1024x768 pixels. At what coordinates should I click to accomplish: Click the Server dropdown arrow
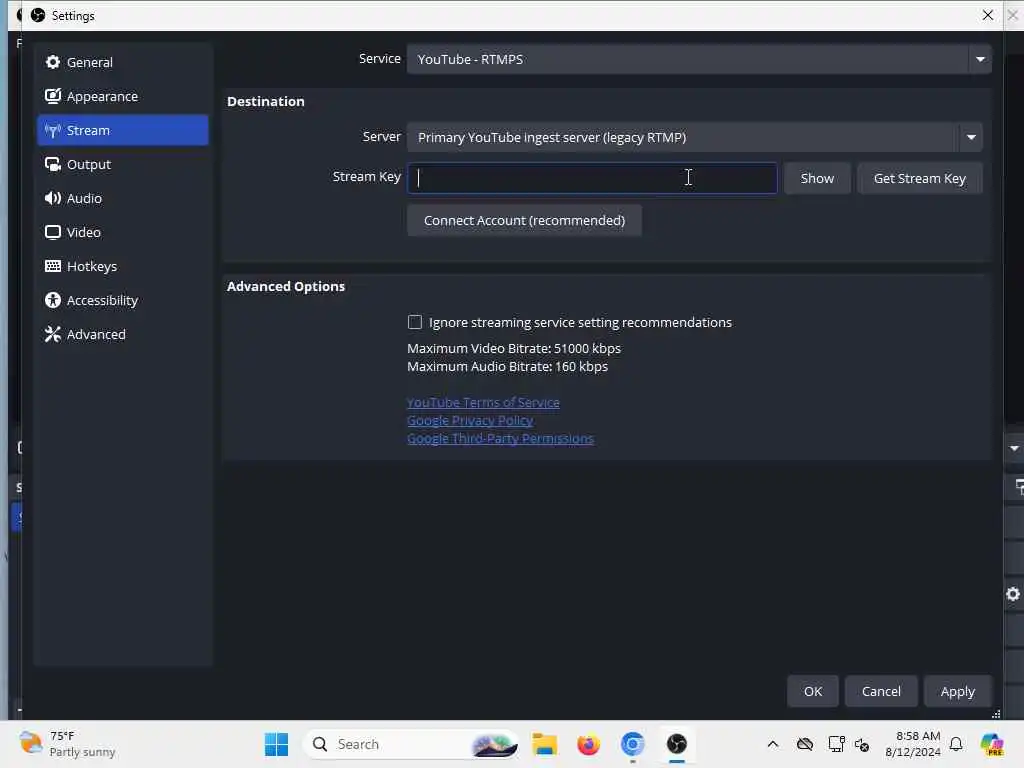coord(971,137)
